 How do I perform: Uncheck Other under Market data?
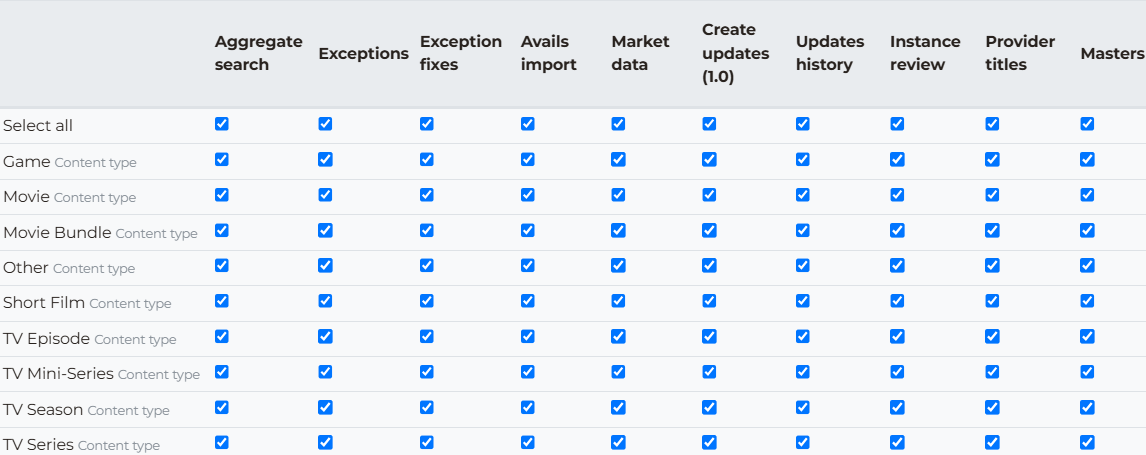tap(618, 266)
